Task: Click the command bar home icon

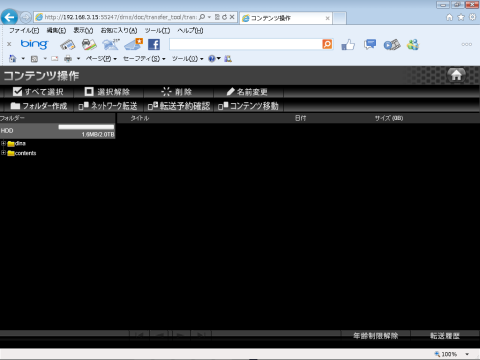Action: pyautogui.click(x=13, y=59)
